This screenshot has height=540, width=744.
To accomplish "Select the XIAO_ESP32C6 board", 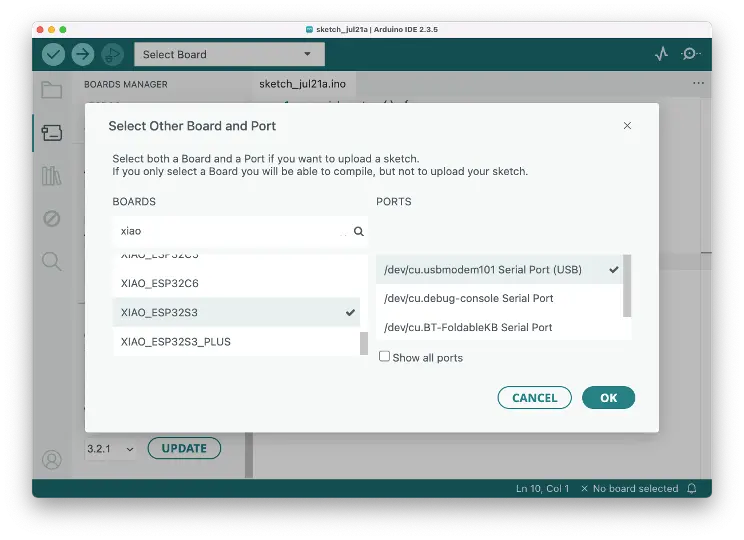I will [160, 284].
